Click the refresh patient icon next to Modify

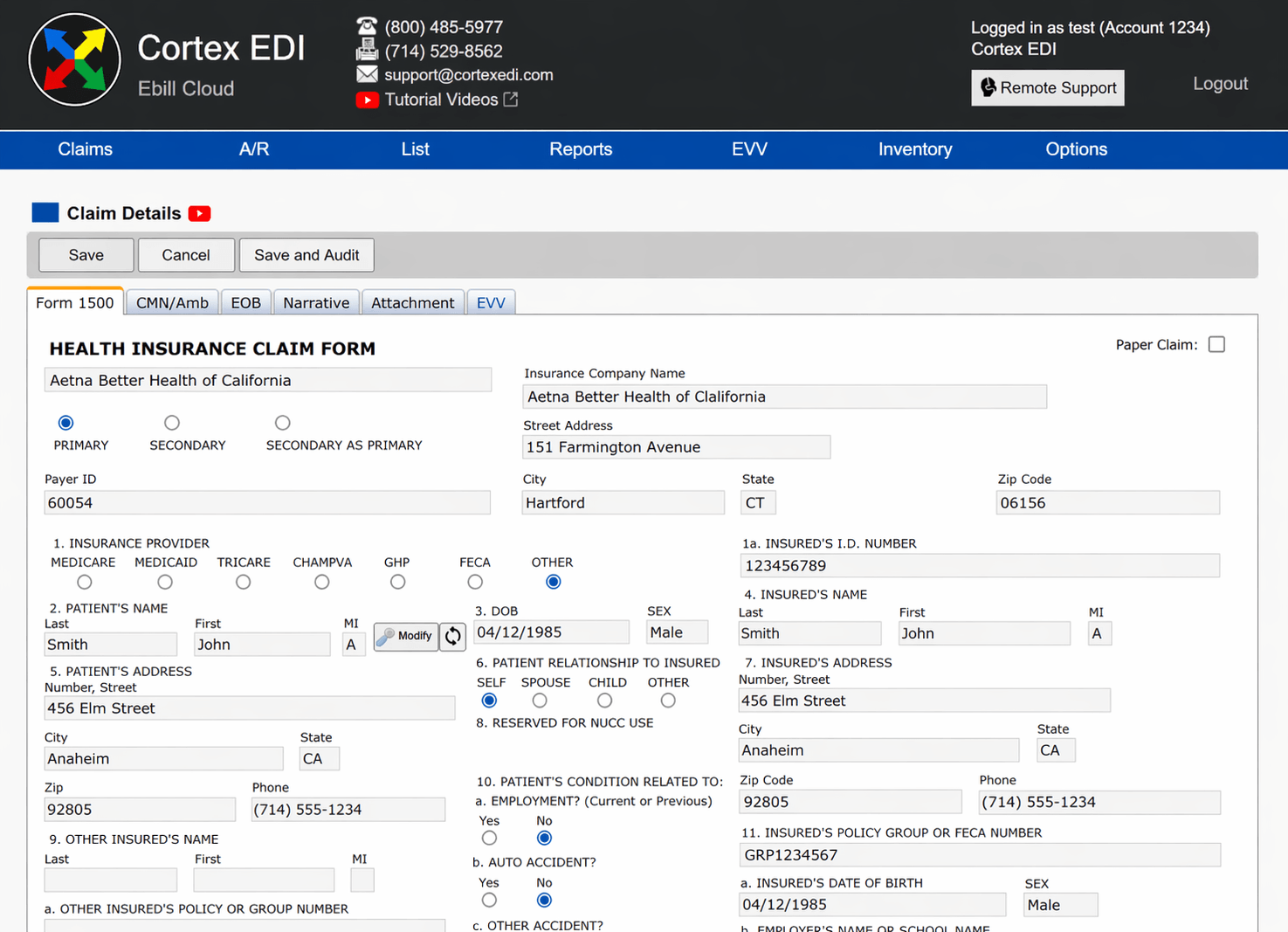(452, 636)
